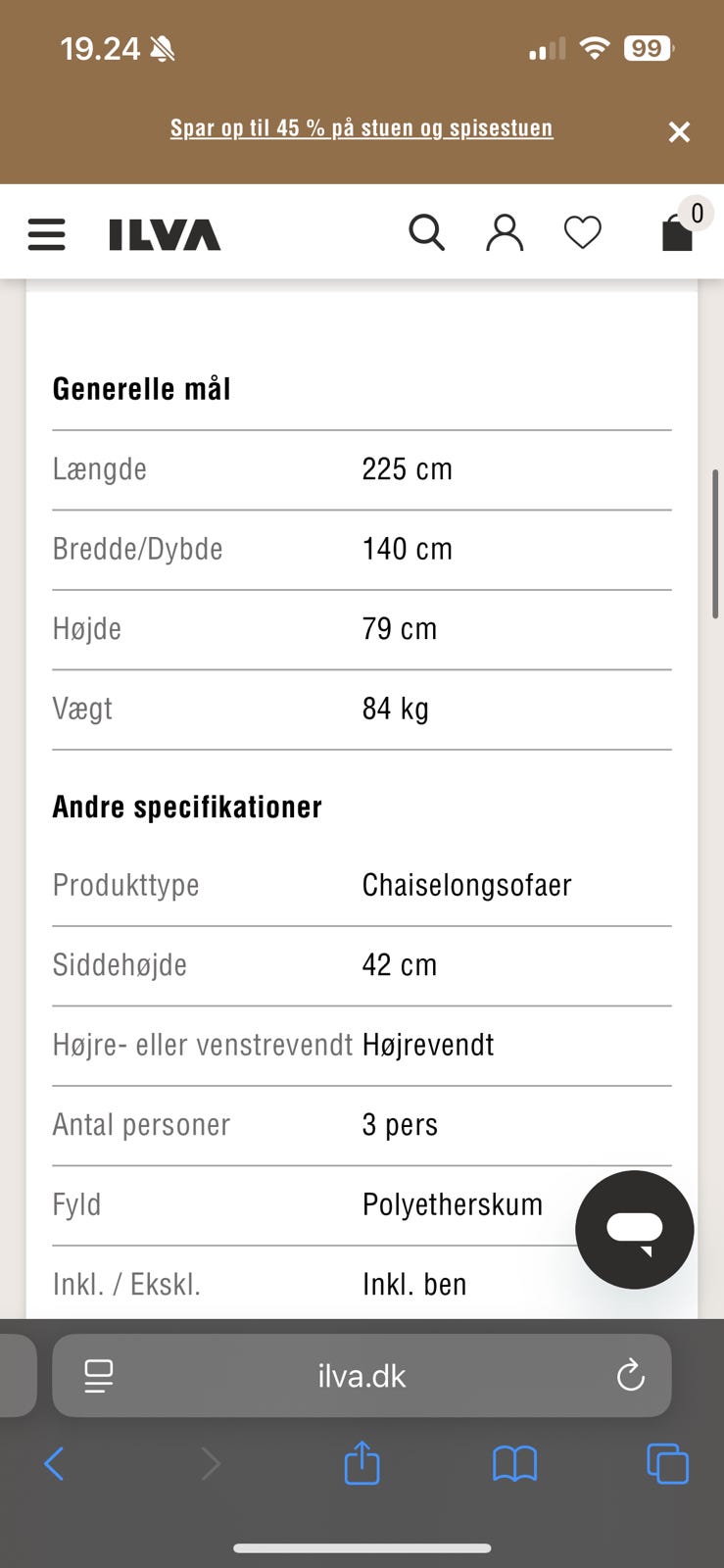Tap the ilva.dk address bar
The image size is (724, 1568).
click(362, 1376)
